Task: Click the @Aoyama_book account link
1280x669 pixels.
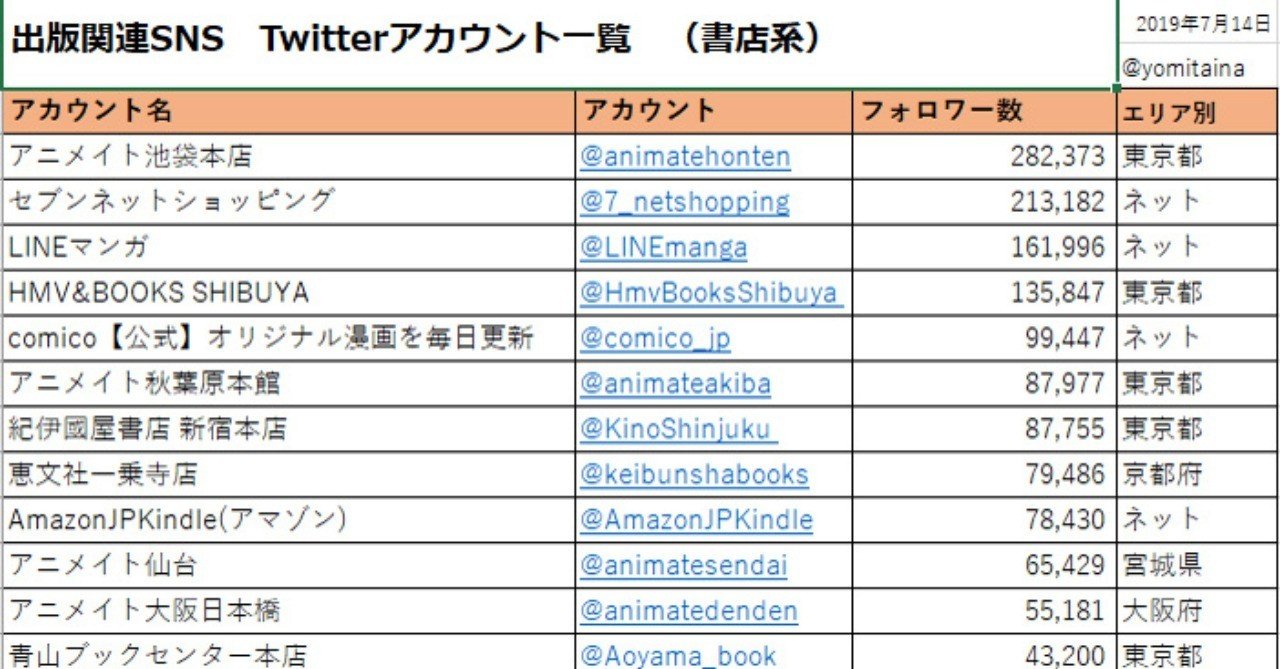Action: point(678,655)
